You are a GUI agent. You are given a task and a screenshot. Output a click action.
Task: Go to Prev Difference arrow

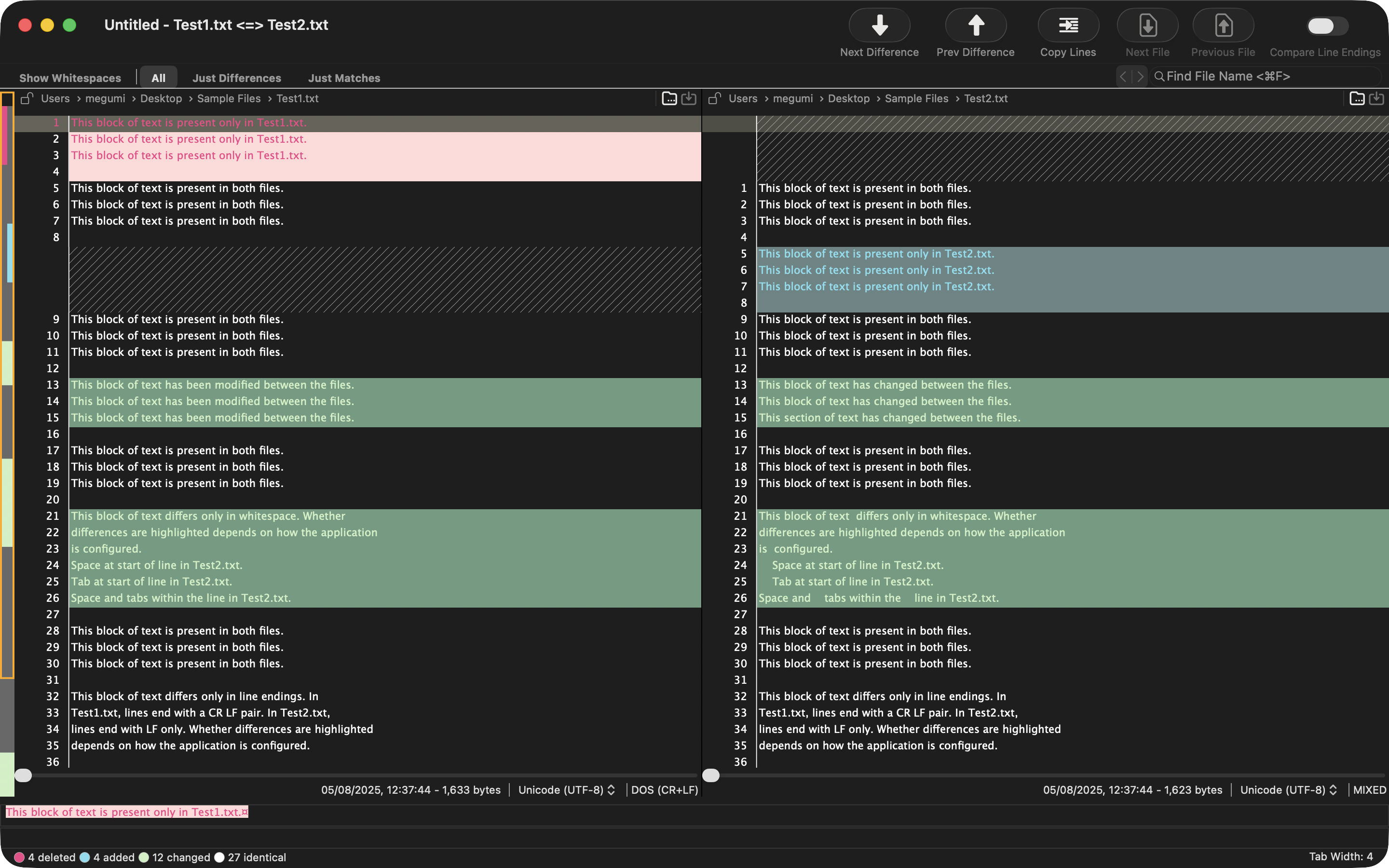976,25
